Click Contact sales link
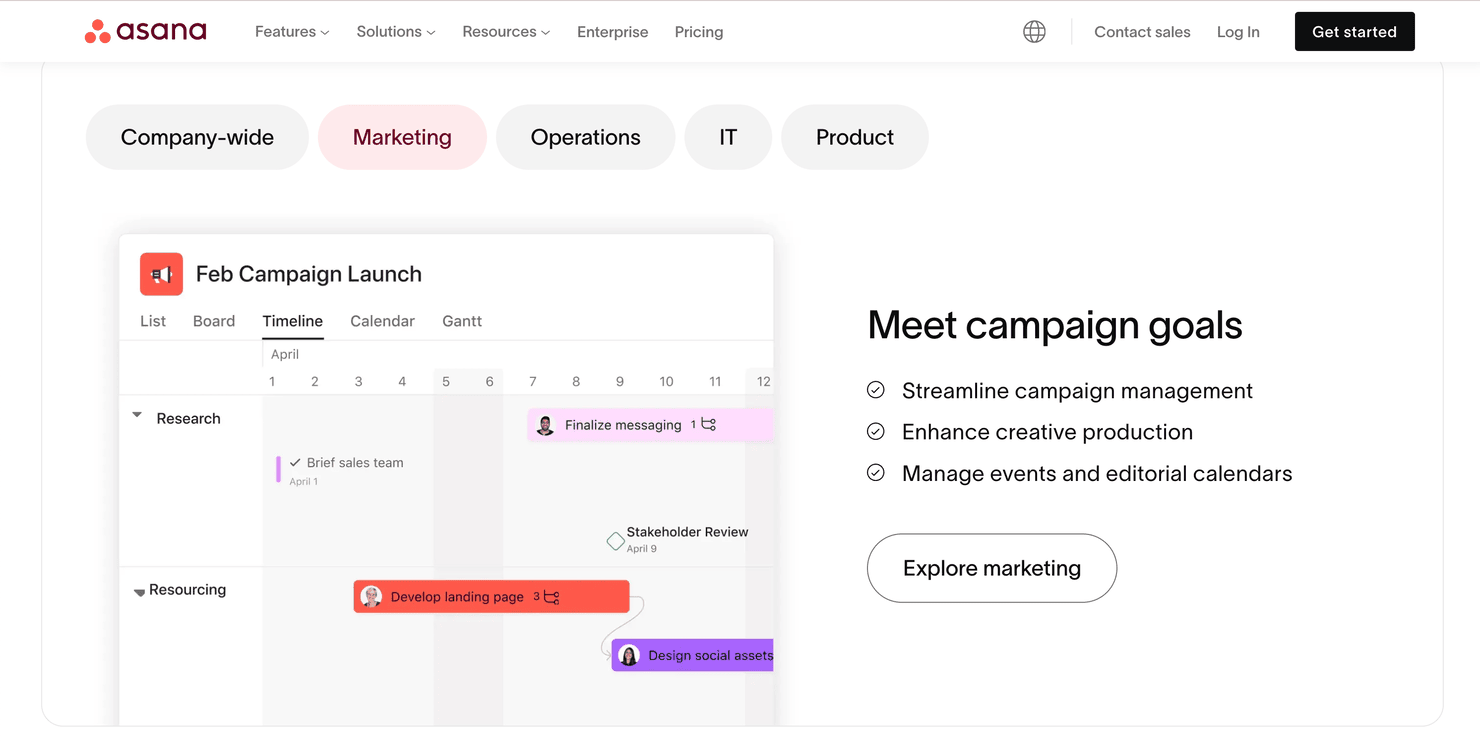This screenshot has height=742, width=1480. [1142, 32]
